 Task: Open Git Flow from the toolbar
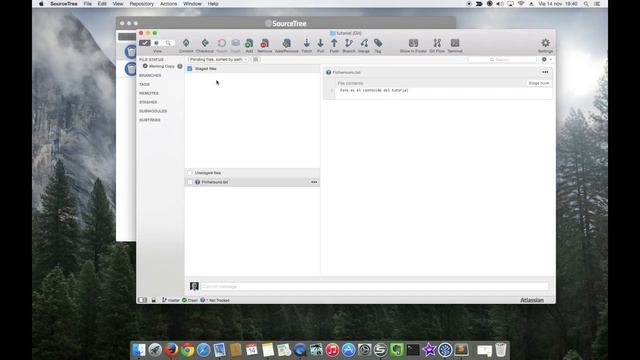point(437,43)
